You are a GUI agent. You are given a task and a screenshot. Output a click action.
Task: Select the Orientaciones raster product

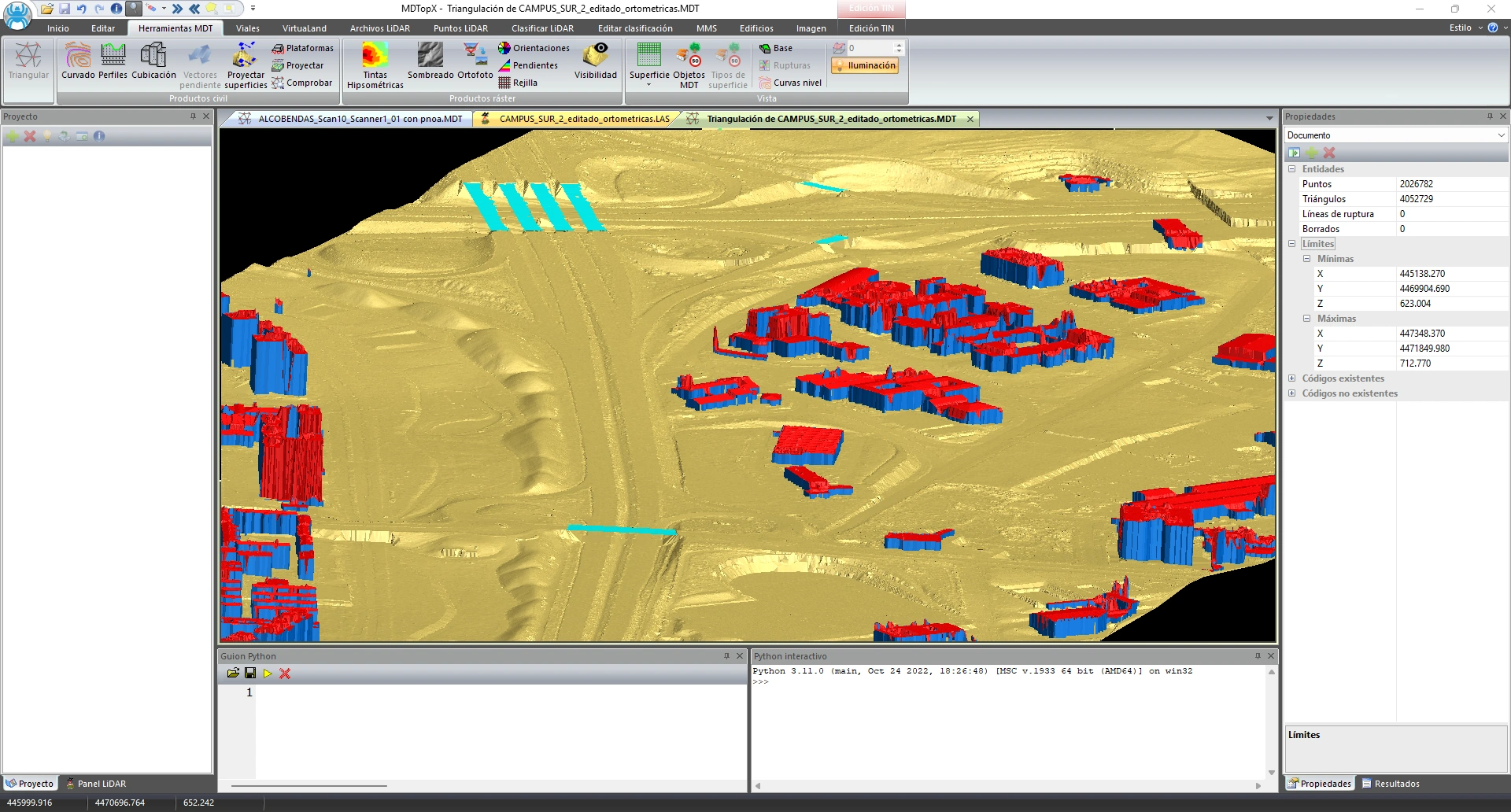click(x=534, y=48)
